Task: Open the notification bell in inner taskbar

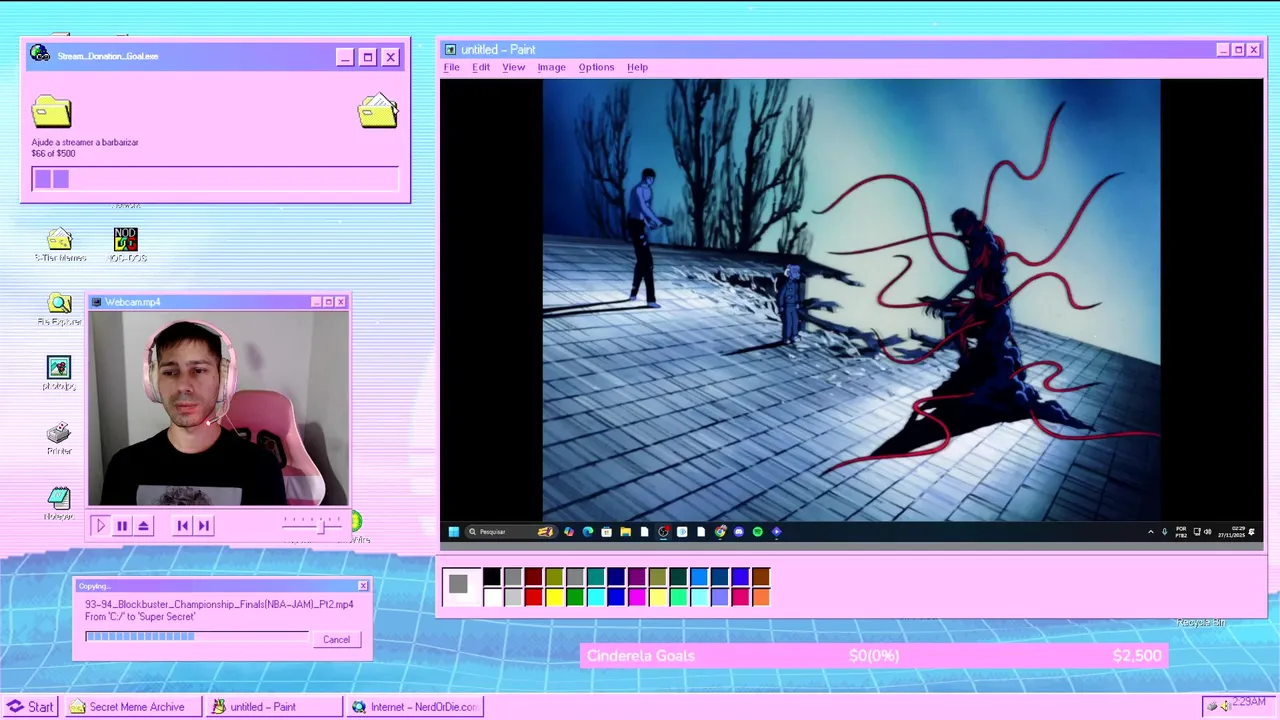Action: tap(1251, 532)
